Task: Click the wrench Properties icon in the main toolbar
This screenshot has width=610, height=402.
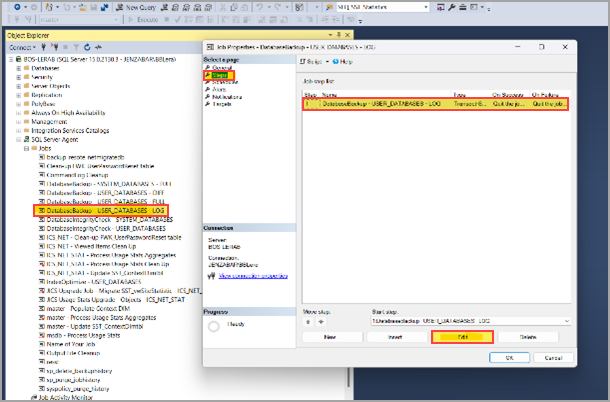Action: click(x=452, y=7)
